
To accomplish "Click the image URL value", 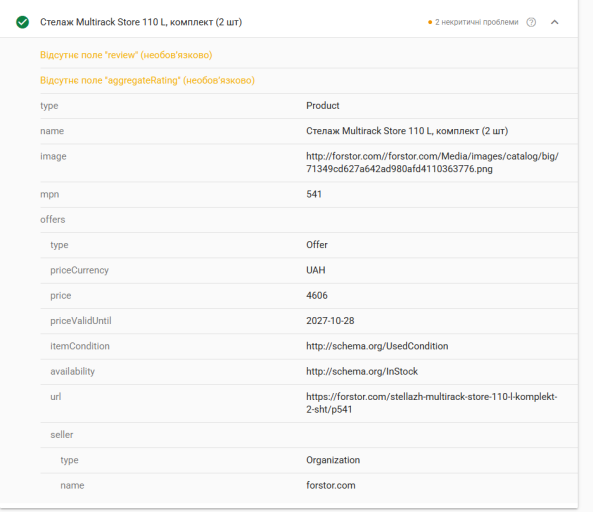I will [432, 162].
